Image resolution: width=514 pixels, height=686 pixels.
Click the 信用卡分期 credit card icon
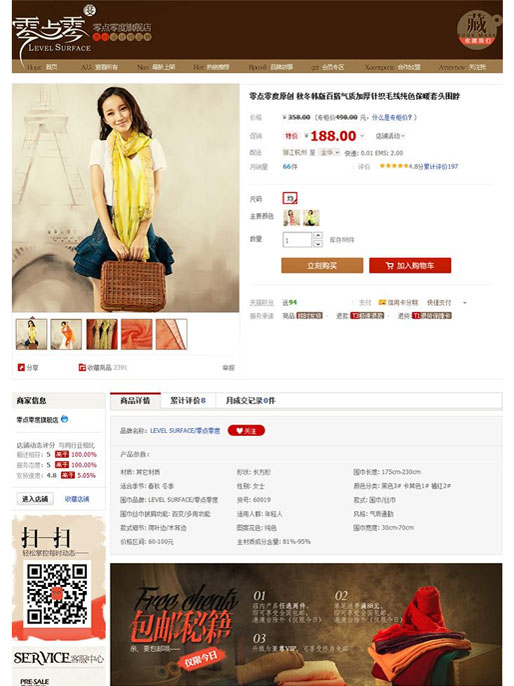[382, 302]
